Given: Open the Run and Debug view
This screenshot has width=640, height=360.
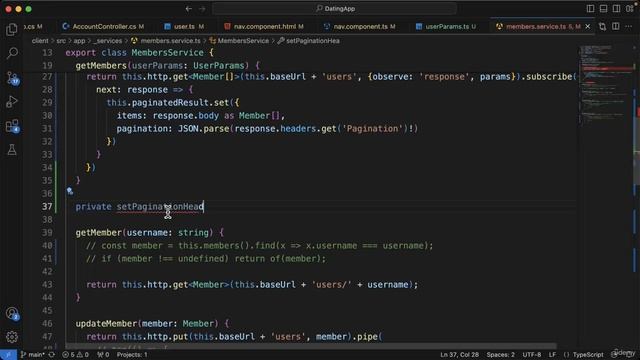Looking at the screenshot, I should (x=12, y=102).
